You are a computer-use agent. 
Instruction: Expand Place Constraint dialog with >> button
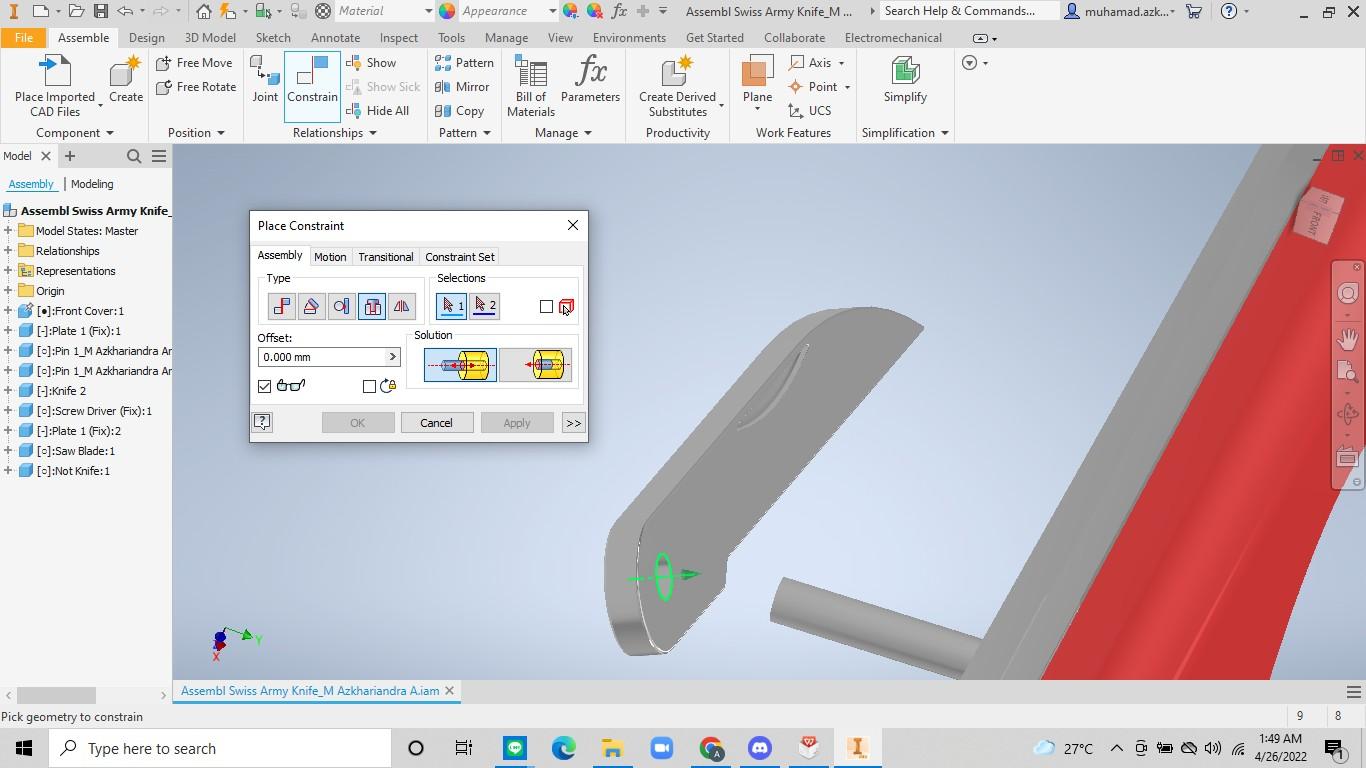573,423
